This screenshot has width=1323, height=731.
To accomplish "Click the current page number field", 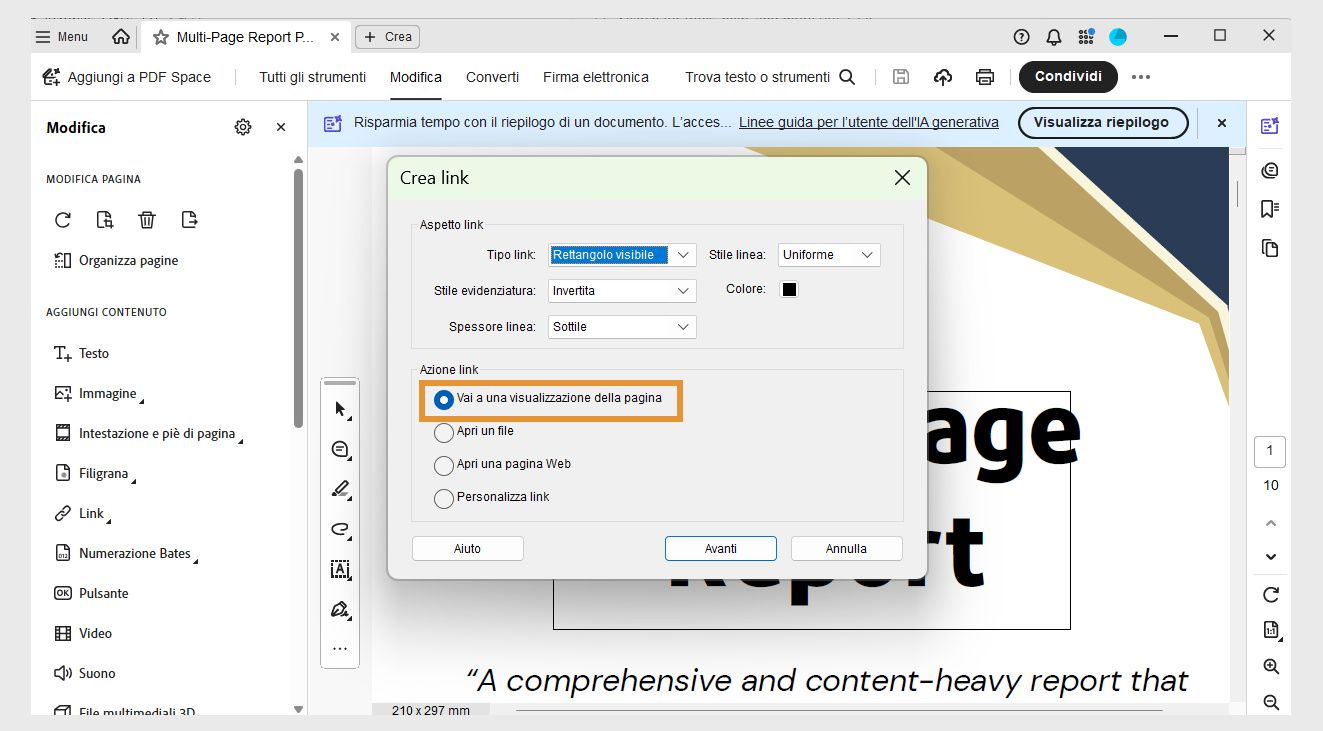I will click(1270, 452).
